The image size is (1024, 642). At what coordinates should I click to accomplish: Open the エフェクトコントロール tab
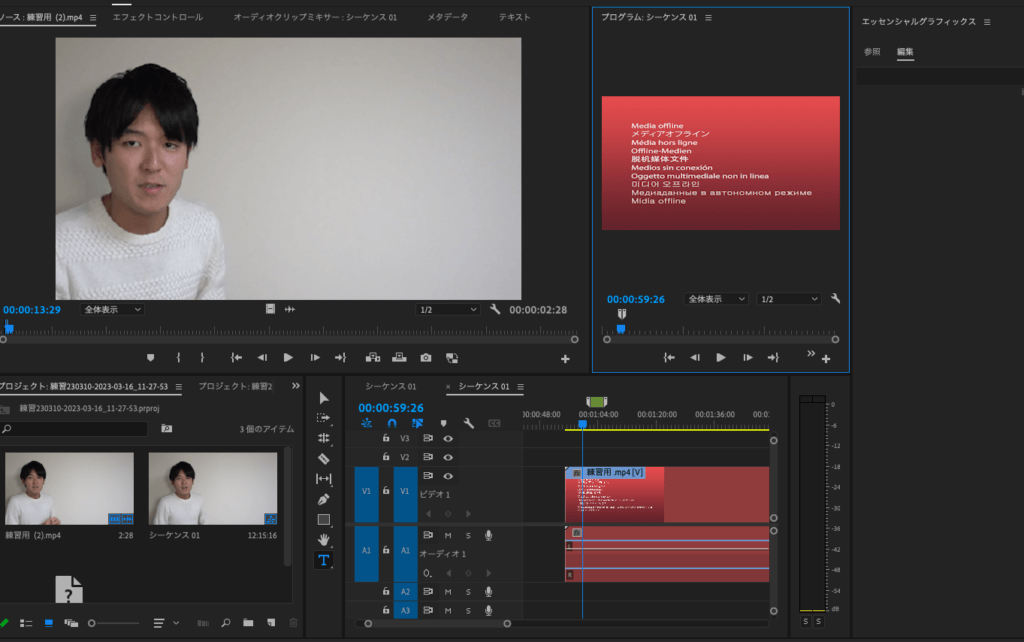coord(157,17)
